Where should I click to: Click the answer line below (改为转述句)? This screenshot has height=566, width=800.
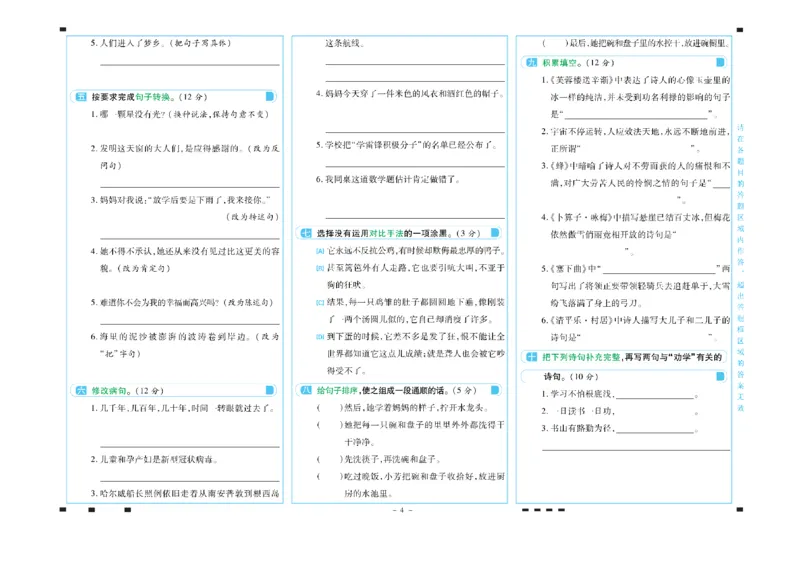pos(190,238)
